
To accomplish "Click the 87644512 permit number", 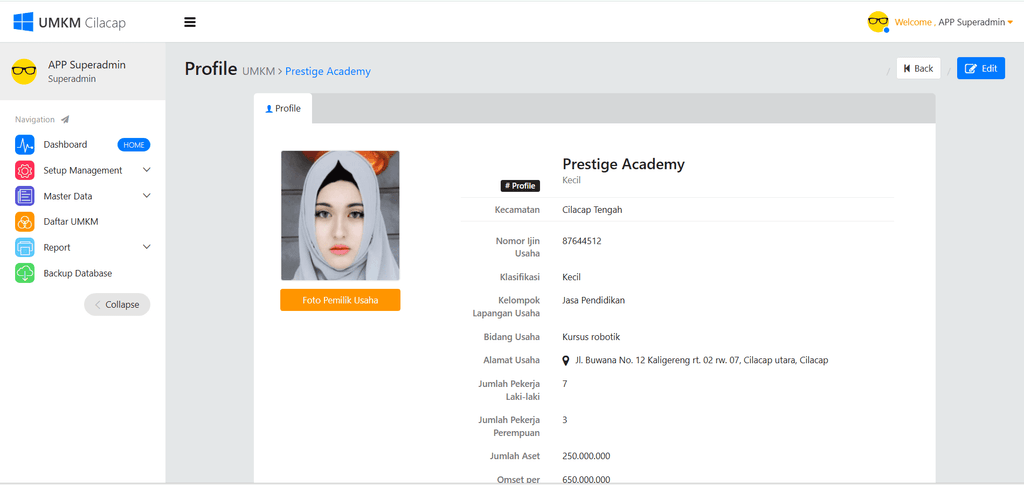I will [582, 241].
